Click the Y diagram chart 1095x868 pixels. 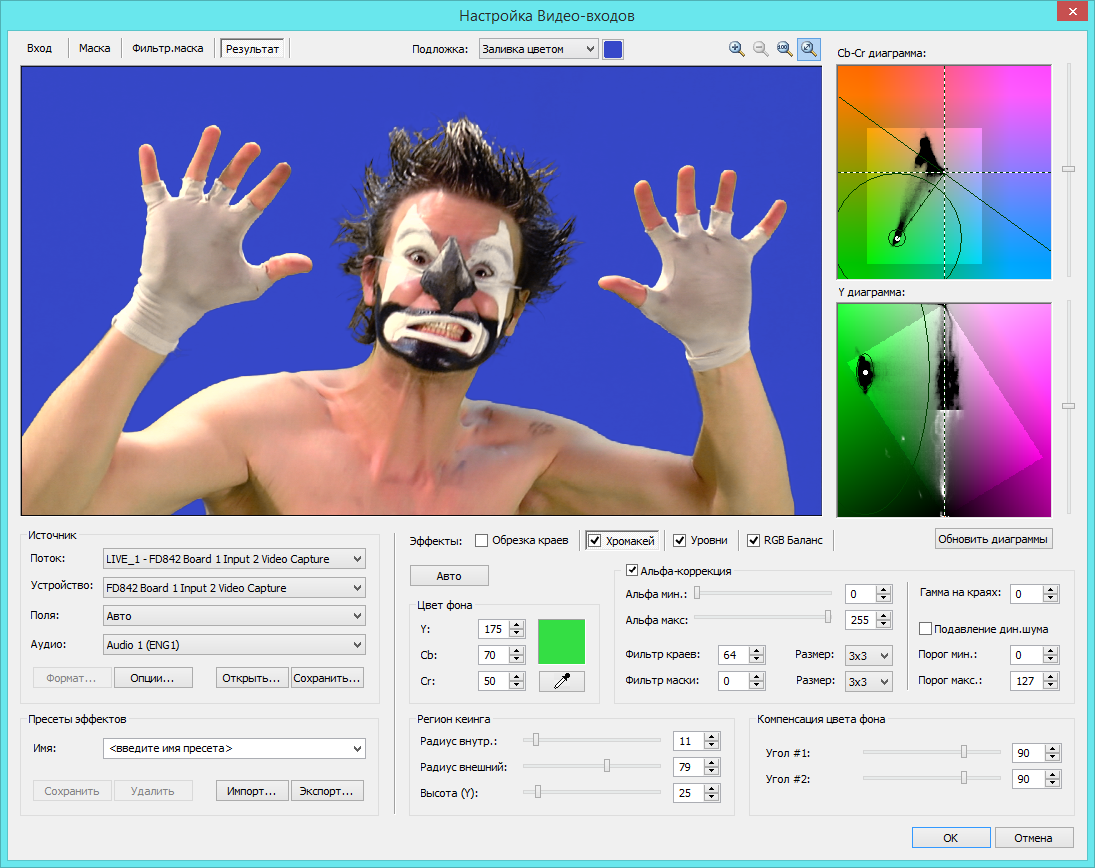[944, 410]
